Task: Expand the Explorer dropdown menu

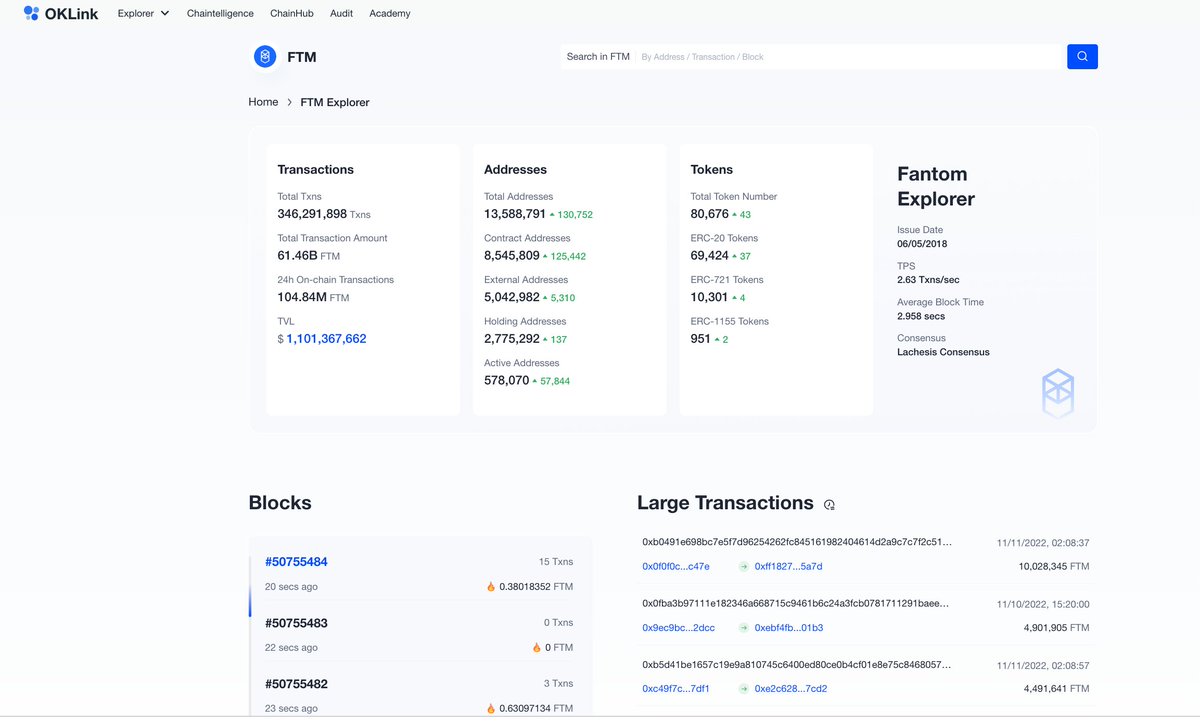Action: [x=143, y=13]
